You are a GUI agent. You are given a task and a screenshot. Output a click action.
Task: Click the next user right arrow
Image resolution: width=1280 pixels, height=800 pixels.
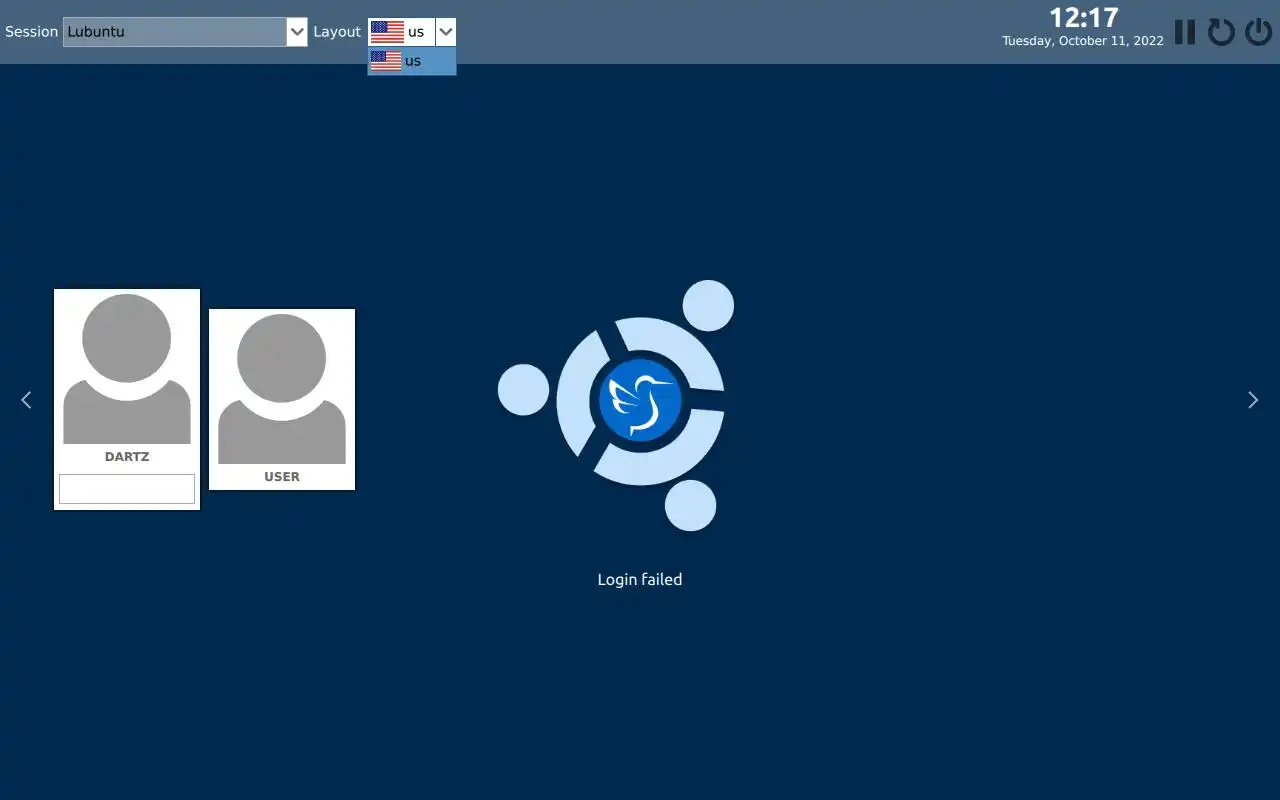click(x=1253, y=400)
